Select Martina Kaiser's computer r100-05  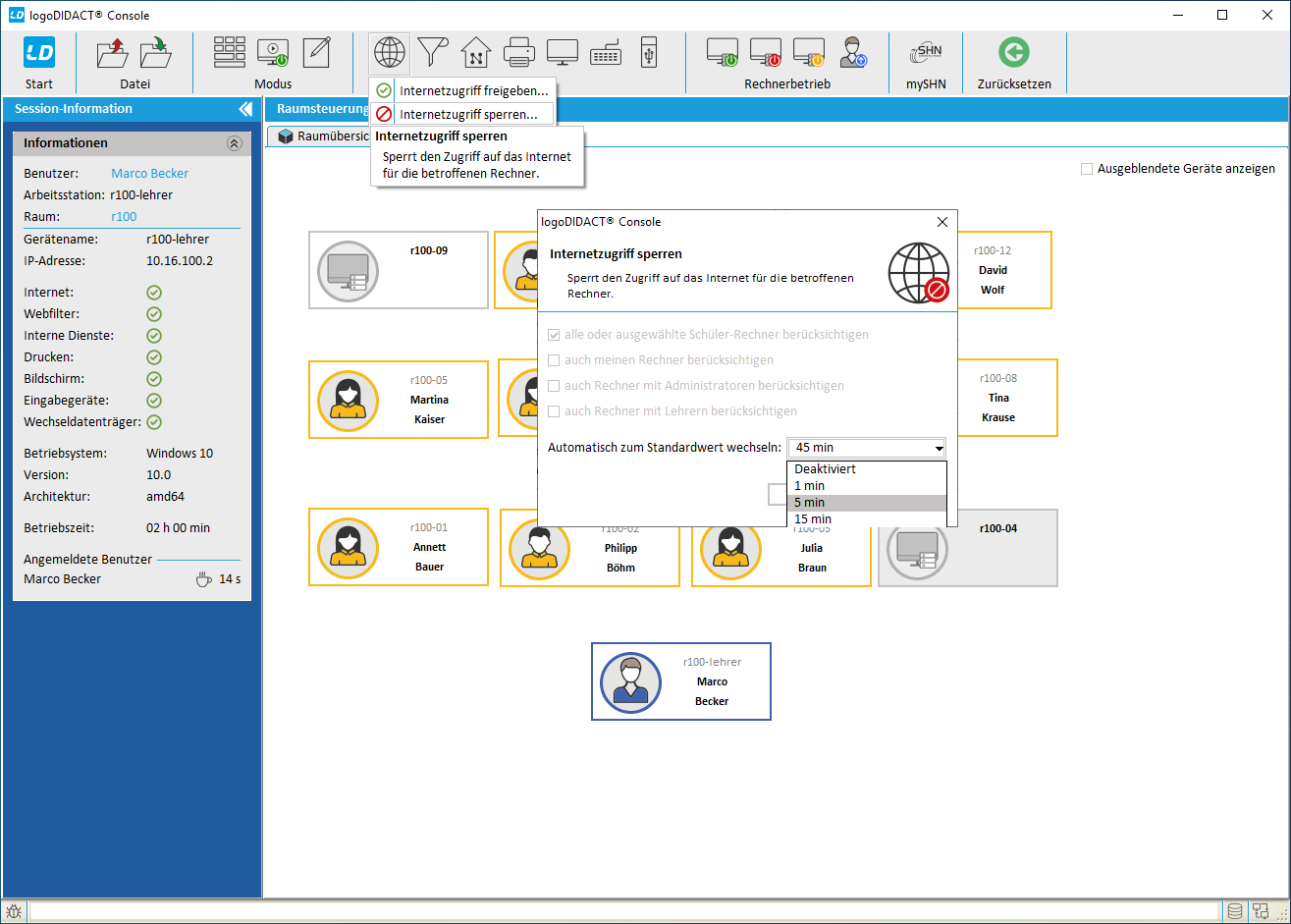(399, 400)
